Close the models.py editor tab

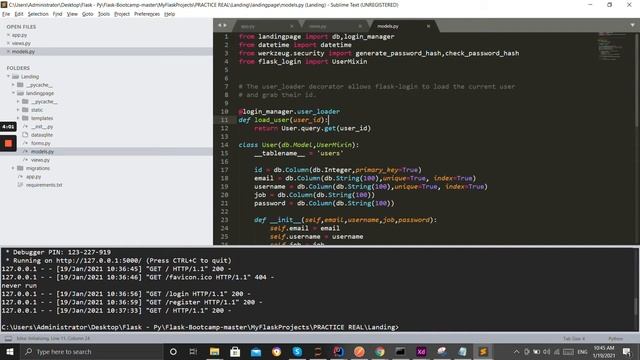[428, 26]
